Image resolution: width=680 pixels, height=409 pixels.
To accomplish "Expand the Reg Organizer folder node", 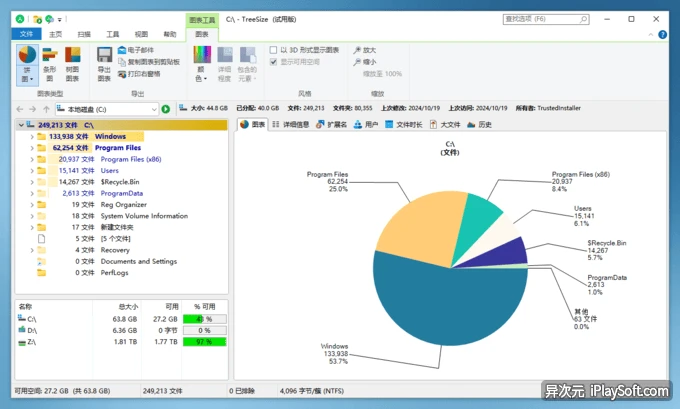I will 32,205.
